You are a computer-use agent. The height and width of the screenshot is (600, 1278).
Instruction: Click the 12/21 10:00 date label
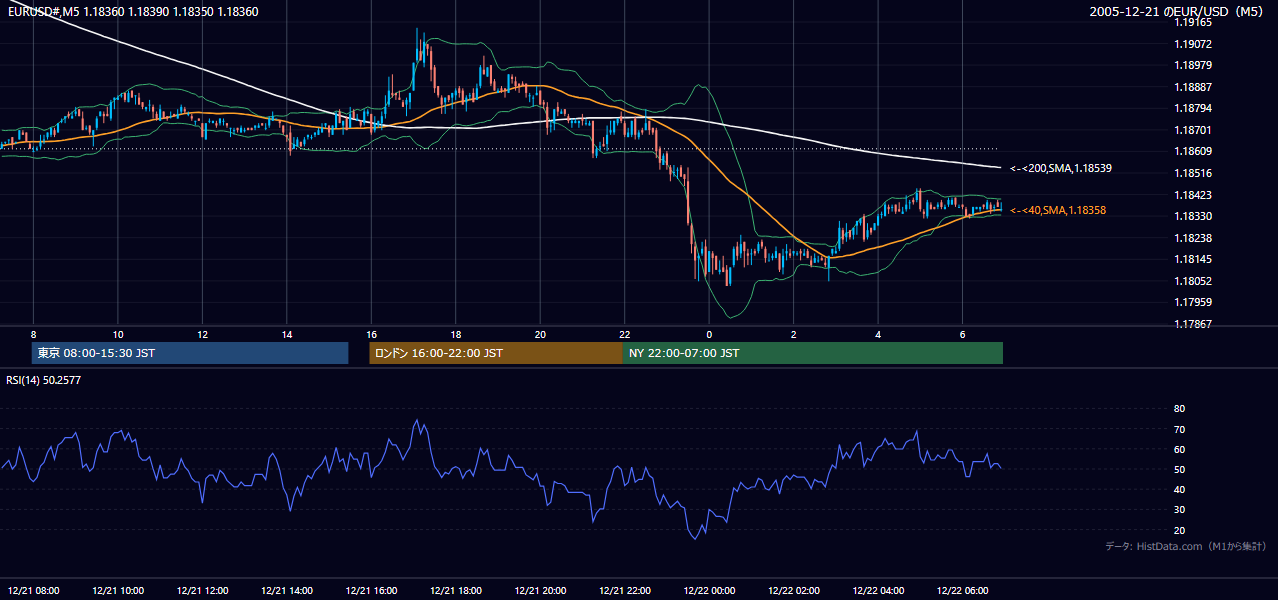117,590
